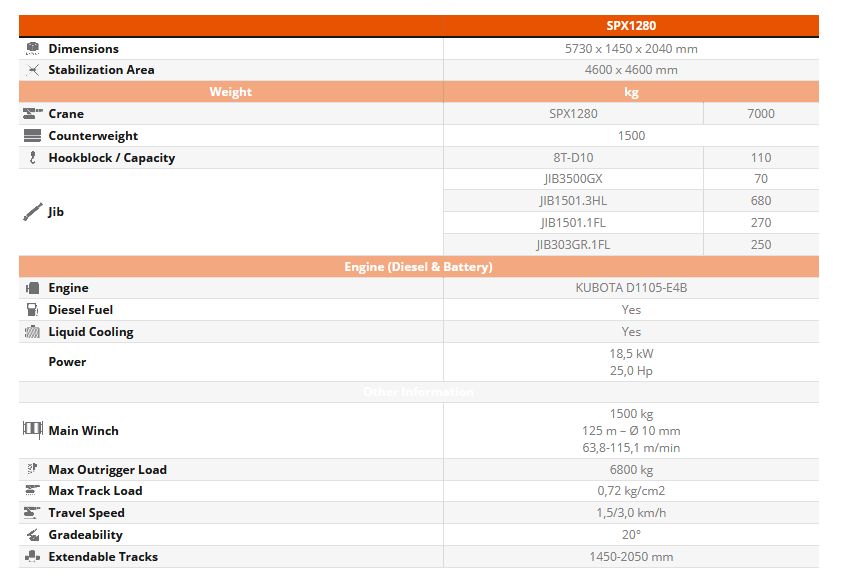Image resolution: width=841 pixels, height=584 pixels.
Task: Click the KUBOTA D1105-E4B engine value
Action: pyautogui.click(x=630, y=288)
